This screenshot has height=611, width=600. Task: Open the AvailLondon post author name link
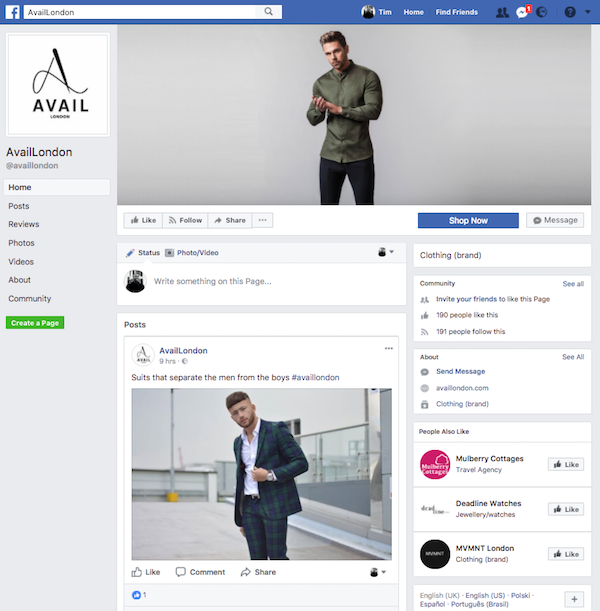click(184, 351)
